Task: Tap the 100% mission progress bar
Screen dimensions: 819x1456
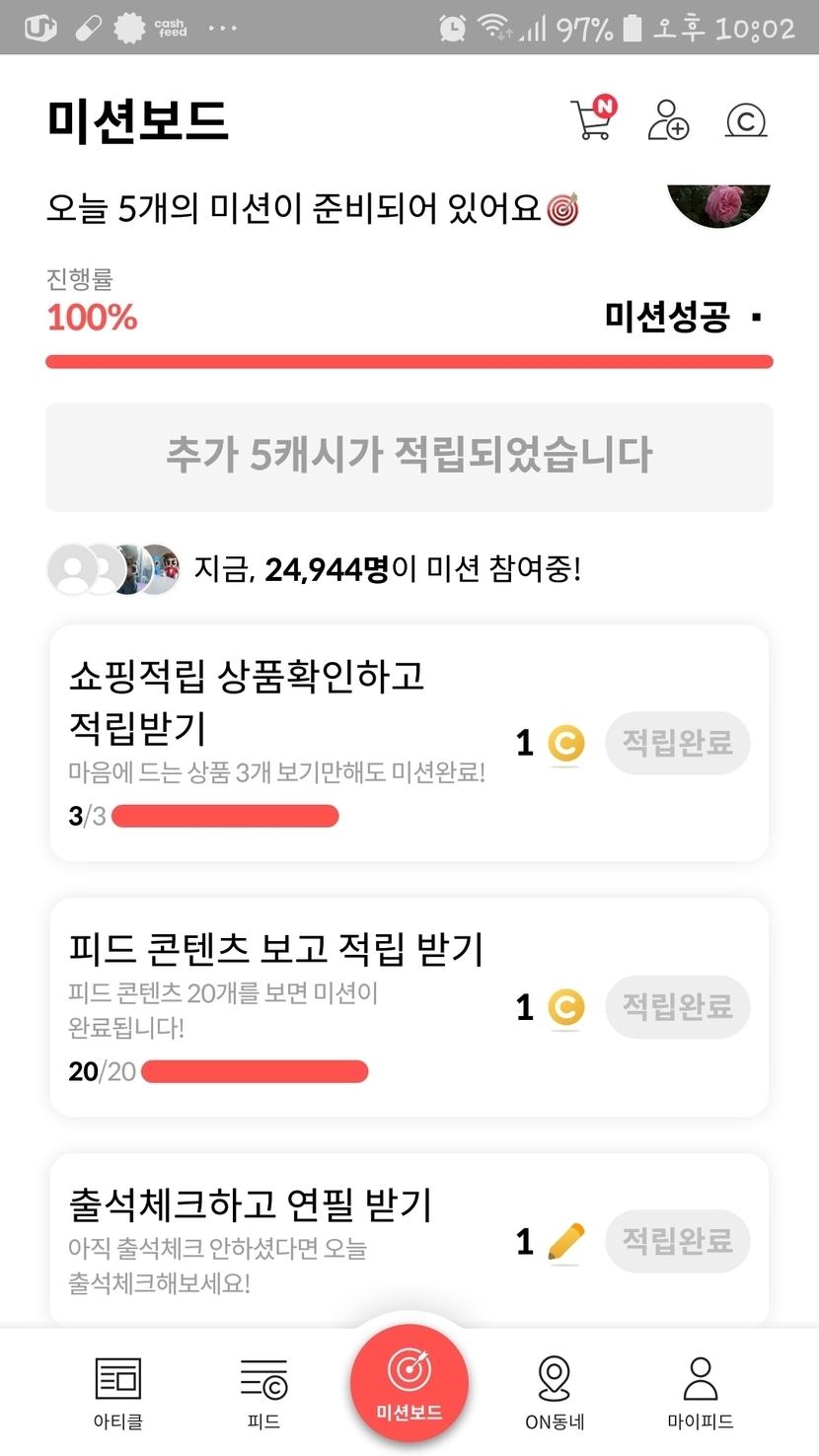Action: click(409, 362)
